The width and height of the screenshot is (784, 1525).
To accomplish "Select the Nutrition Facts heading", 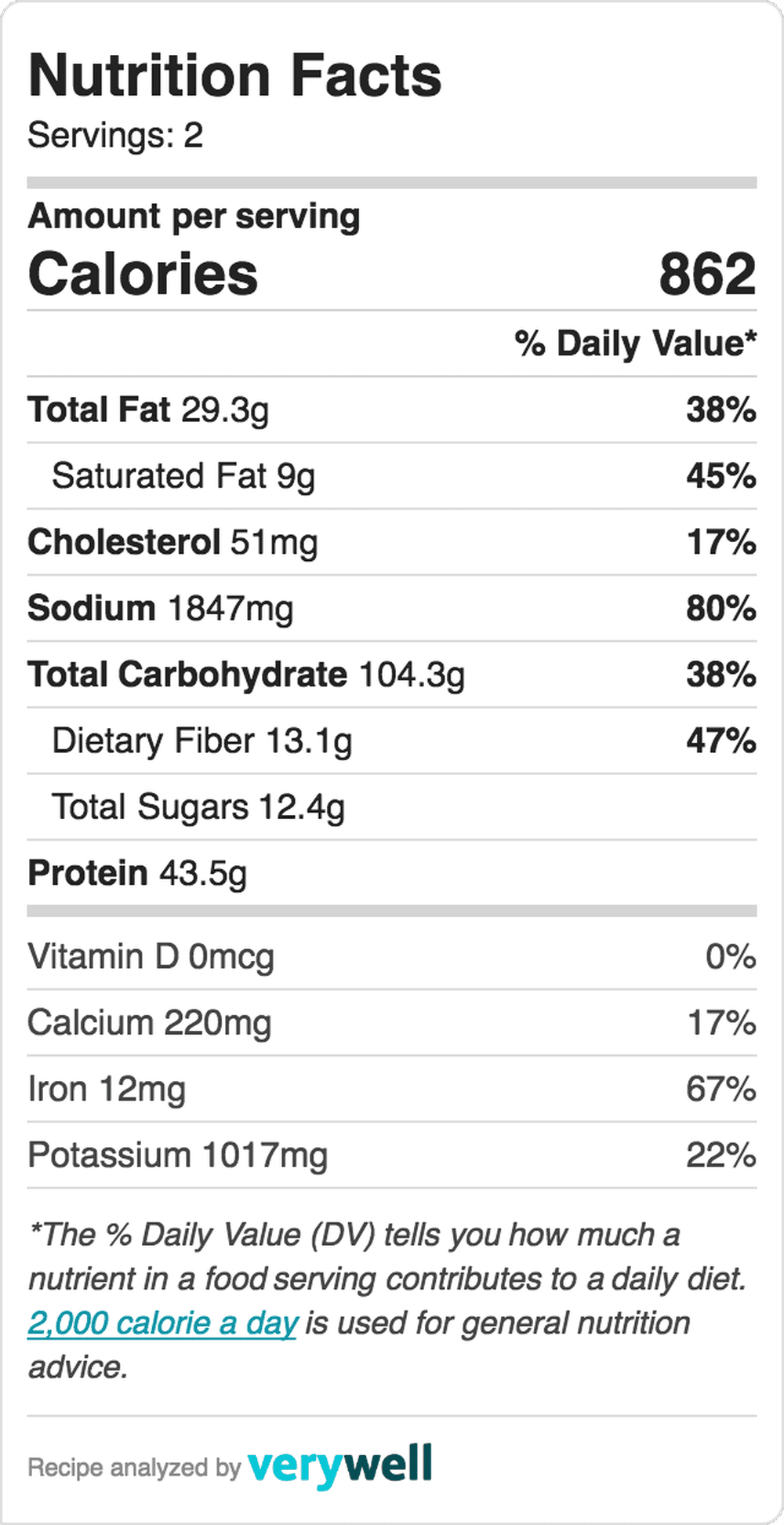I will pyautogui.click(x=235, y=75).
